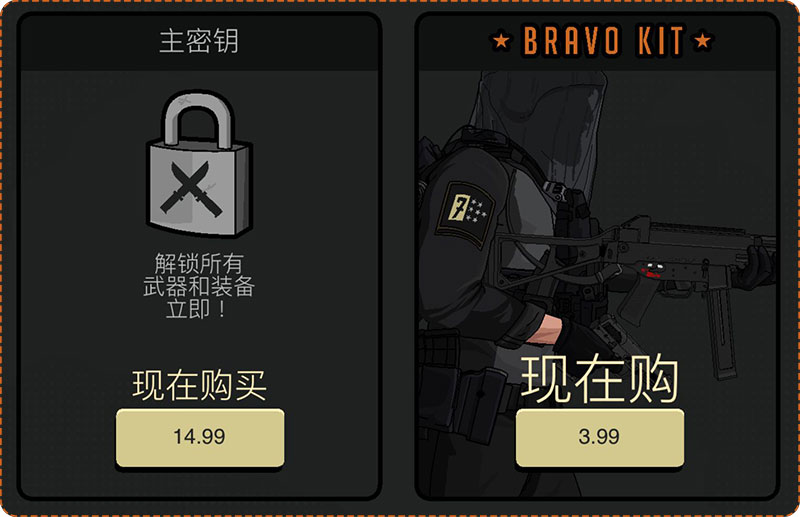Click the right orange star beside Bravo Kit
The image size is (800, 517).
(x=703, y=40)
